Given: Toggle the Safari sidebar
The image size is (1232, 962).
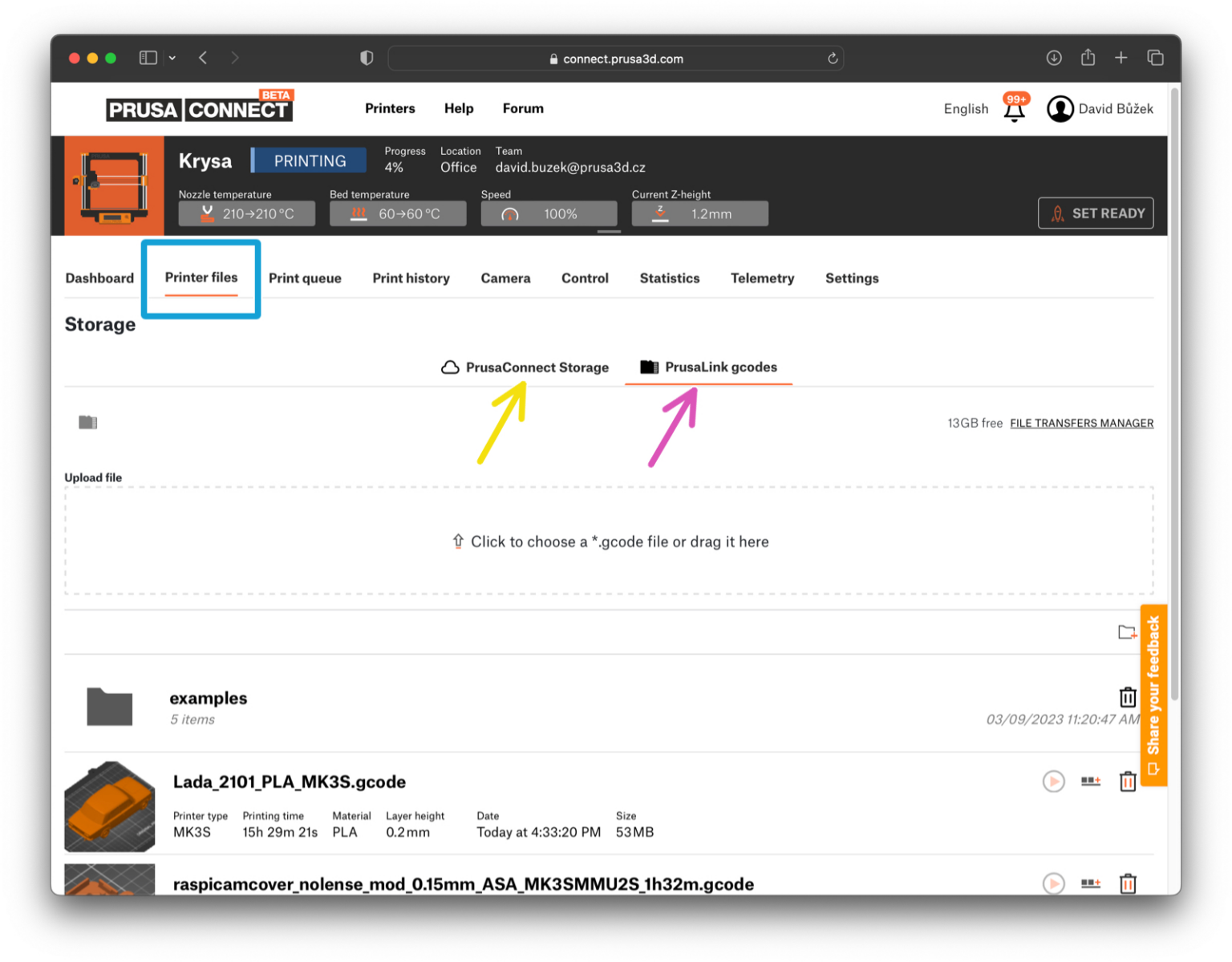Looking at the screenshot, I should coord(148,58).
